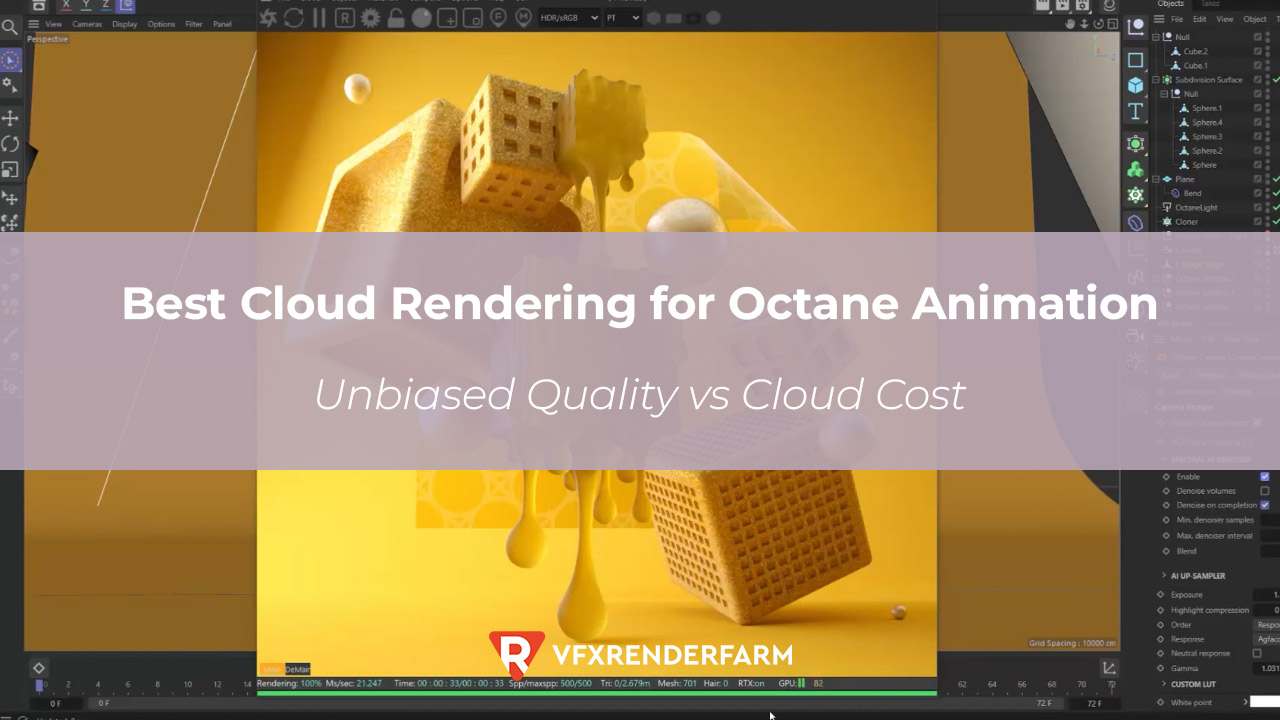Pause the Octane Live Viewer render
This screenshot has width=1280, height=720.
pyautogui.click(x=320, y=17)
